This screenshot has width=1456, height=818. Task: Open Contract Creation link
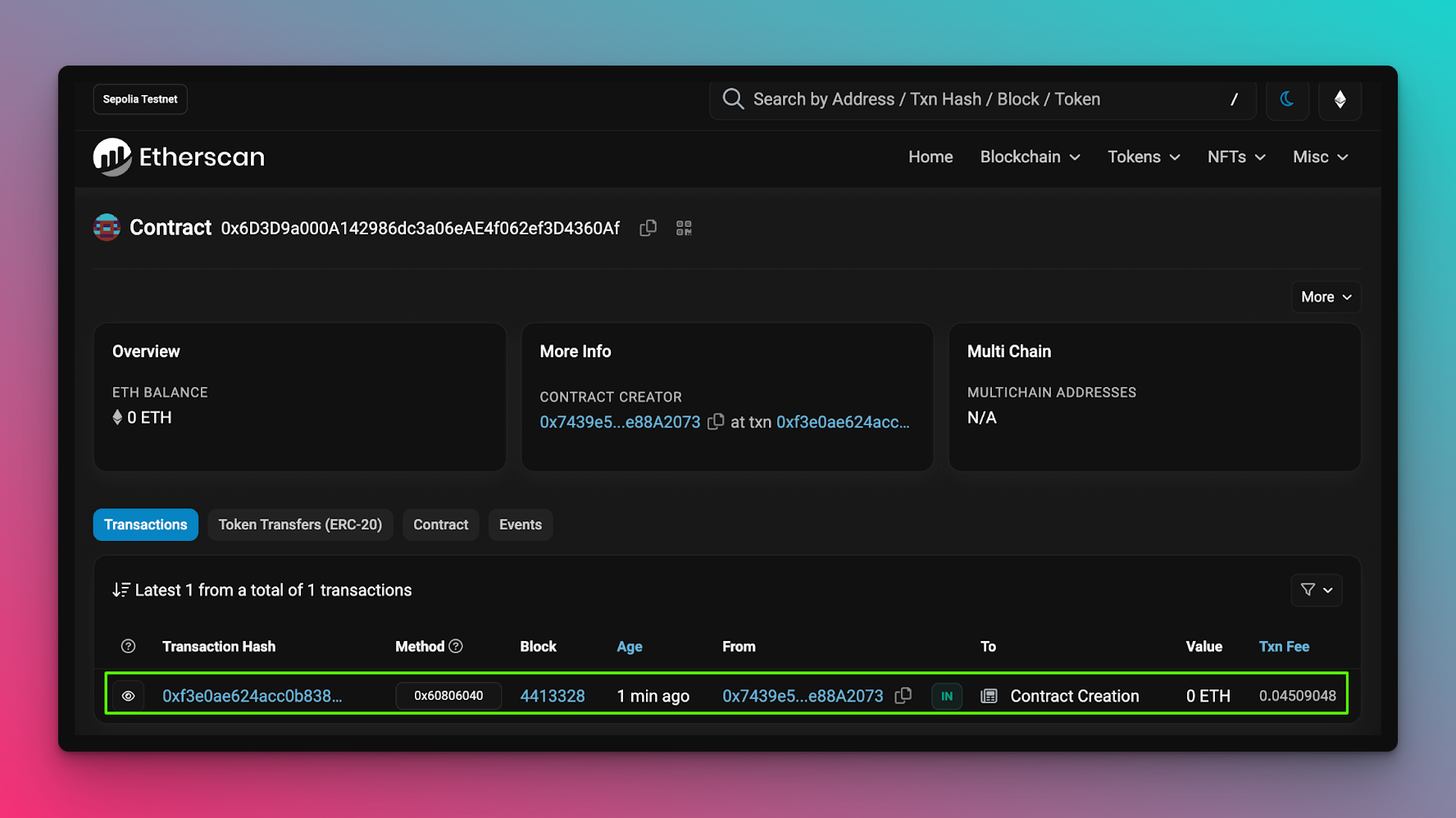click(x=1075, y=696)
